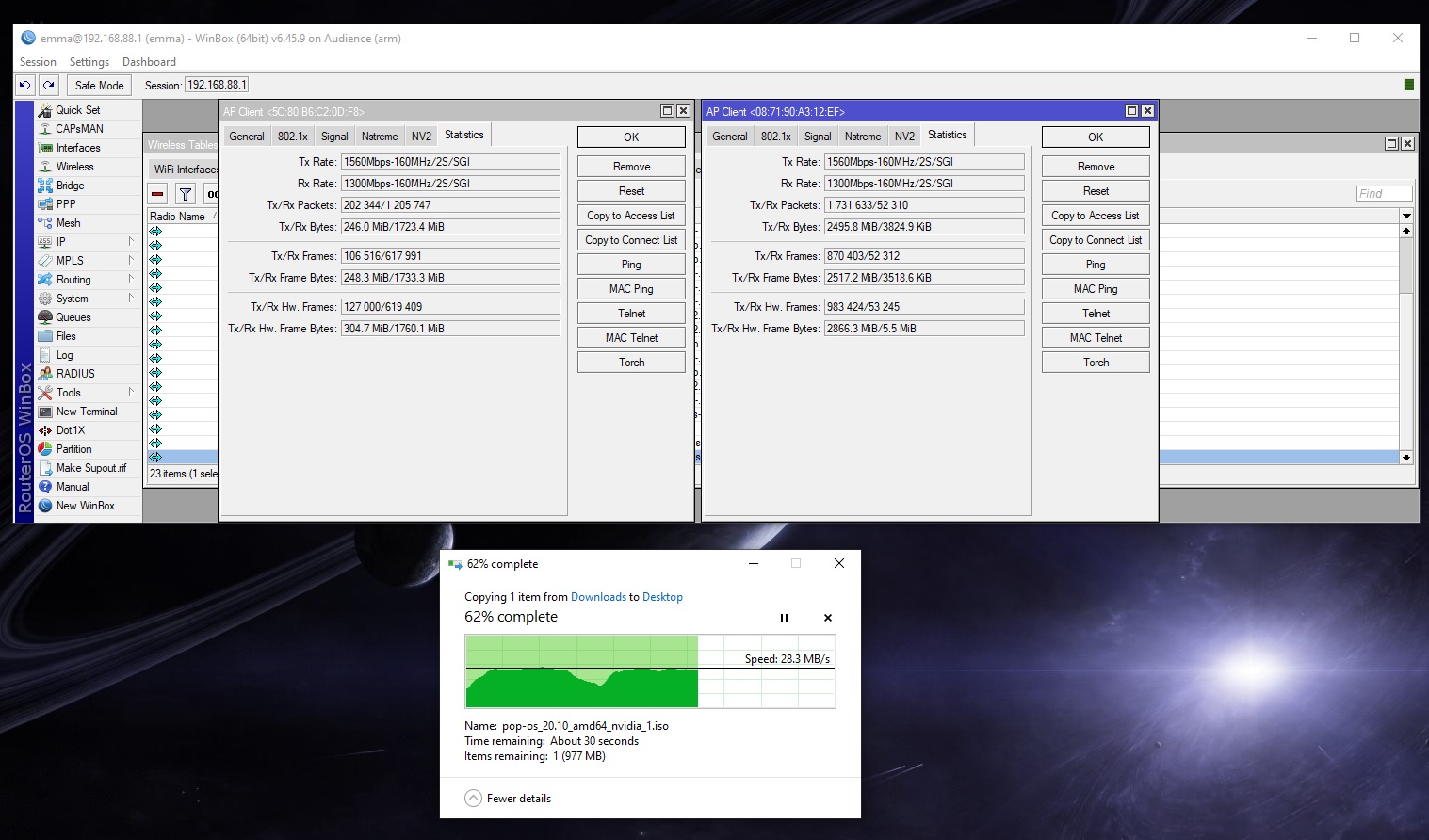Open RADIUS in the sidebar
The height and width of the screenshot is (840, 1429).
(75, 374)
